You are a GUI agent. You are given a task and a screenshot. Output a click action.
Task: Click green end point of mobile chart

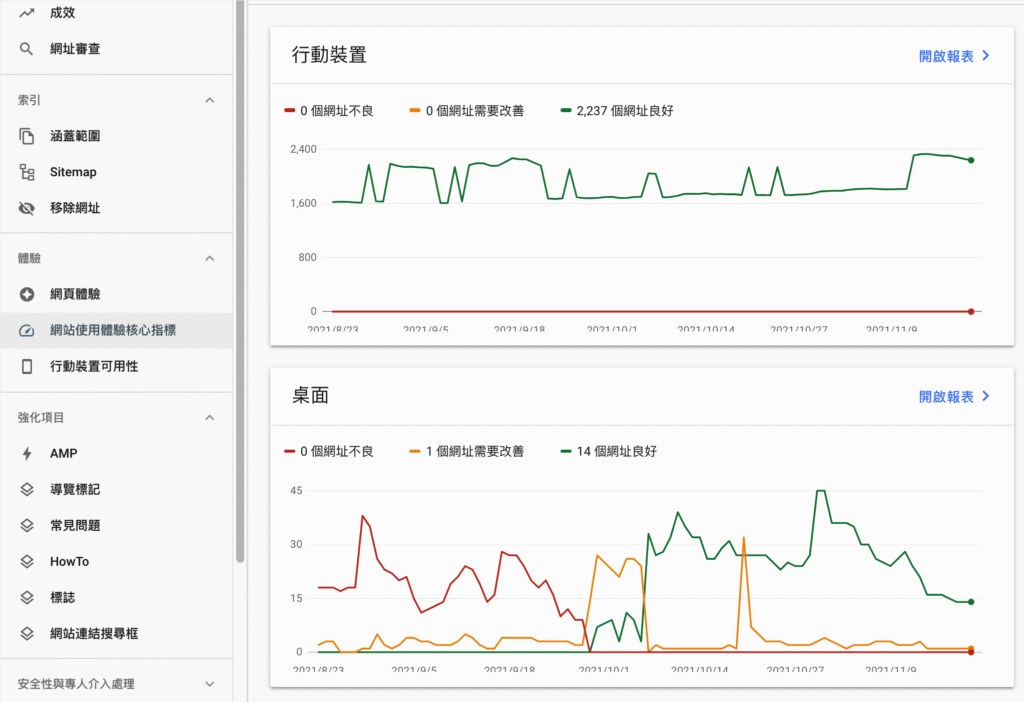(971, 160)
